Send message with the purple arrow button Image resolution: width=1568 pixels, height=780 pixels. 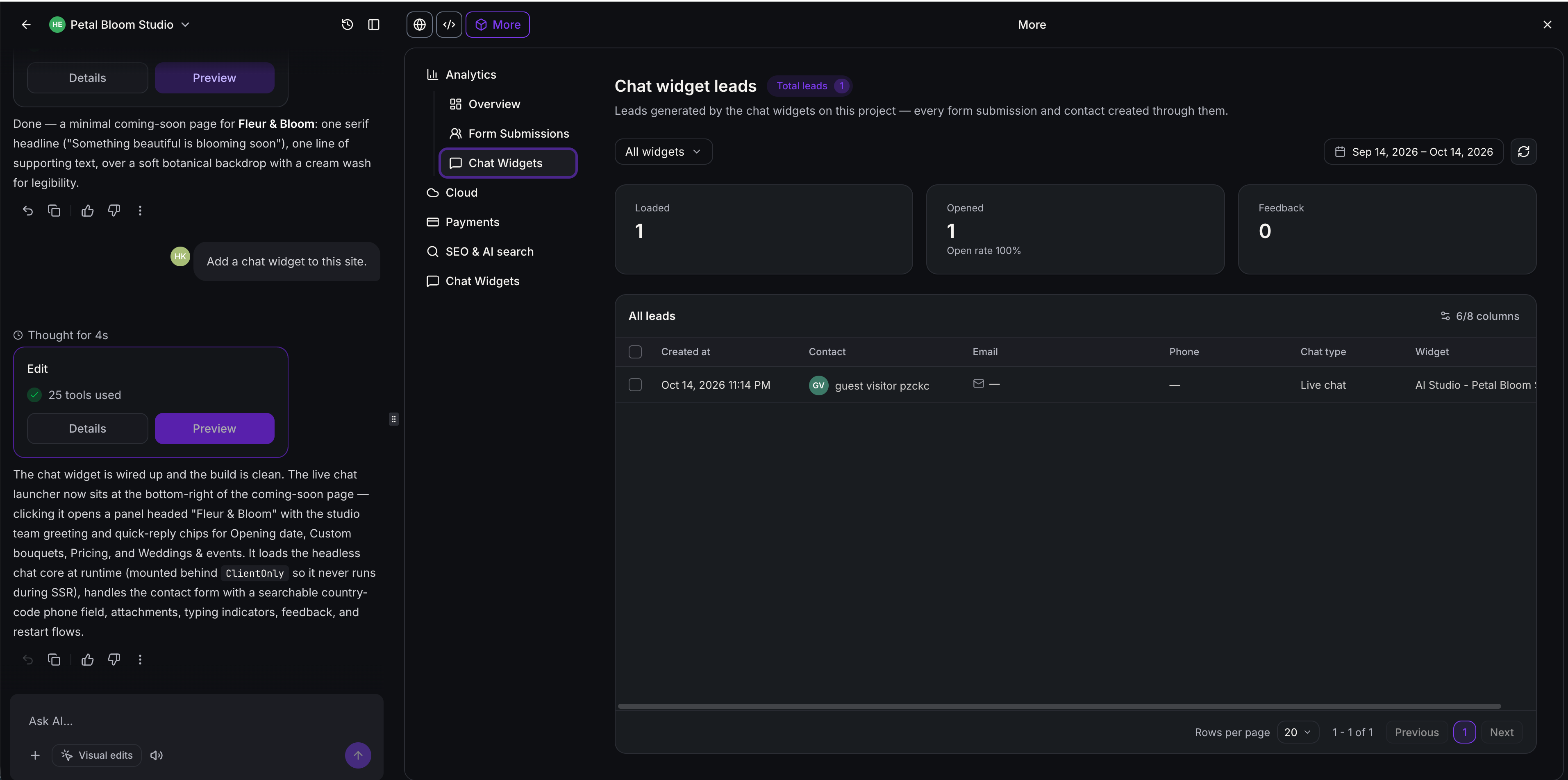click(358, 755)
